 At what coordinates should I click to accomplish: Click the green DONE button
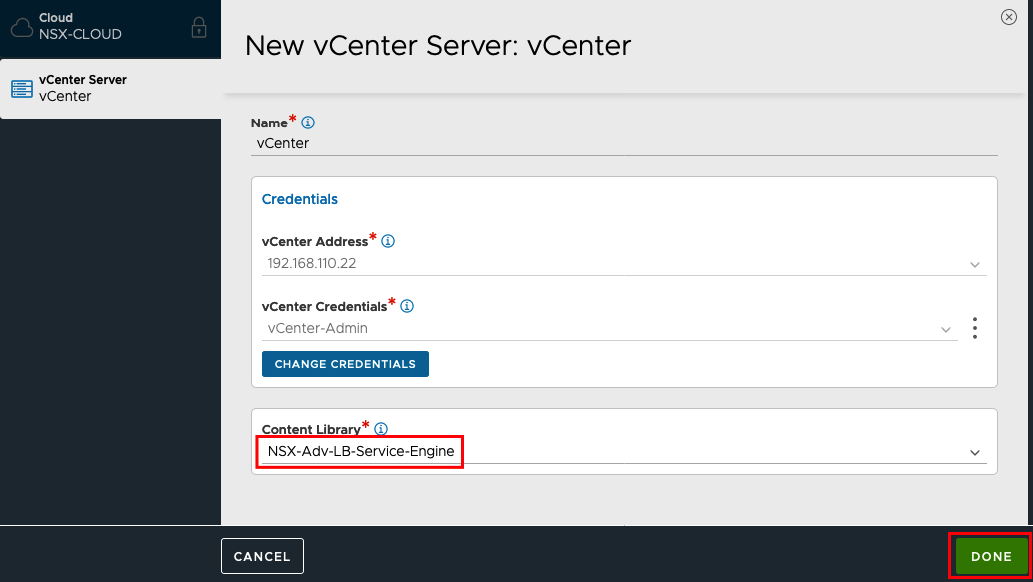click(991, 556)
